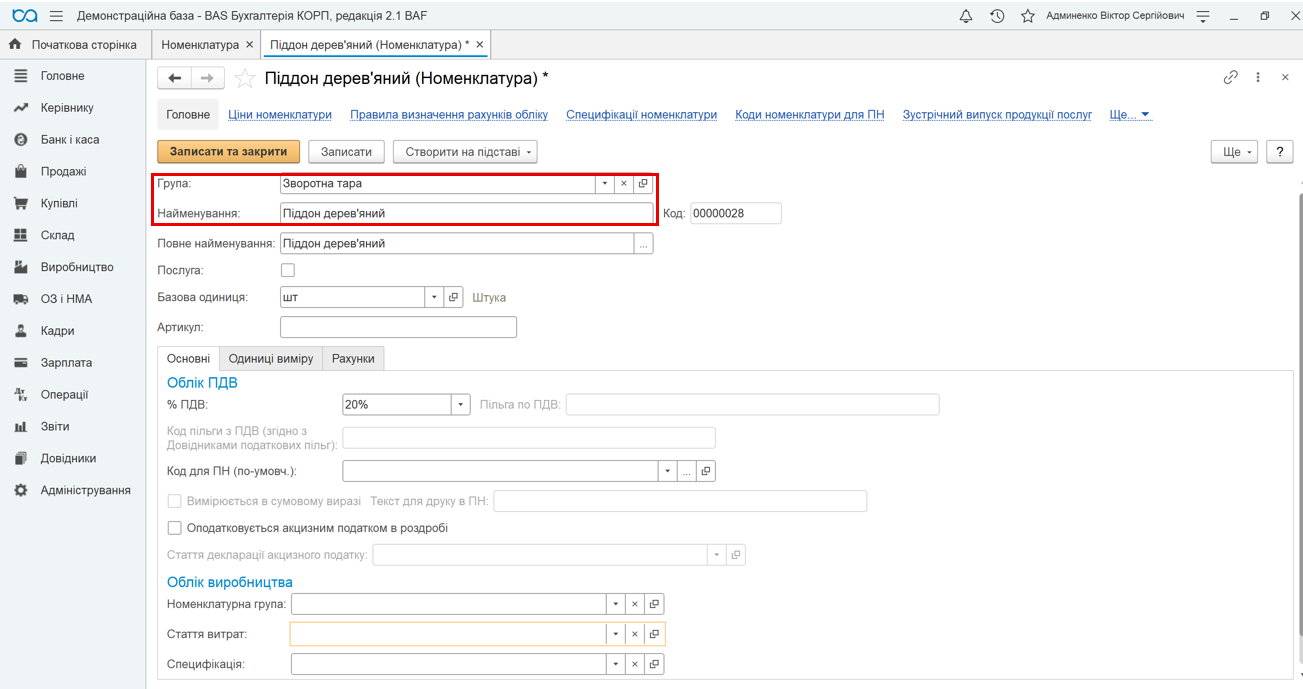The width and height of the screenshot is (1303, 689).
Task: Clear the Група field value
Action: click(624, 184)
